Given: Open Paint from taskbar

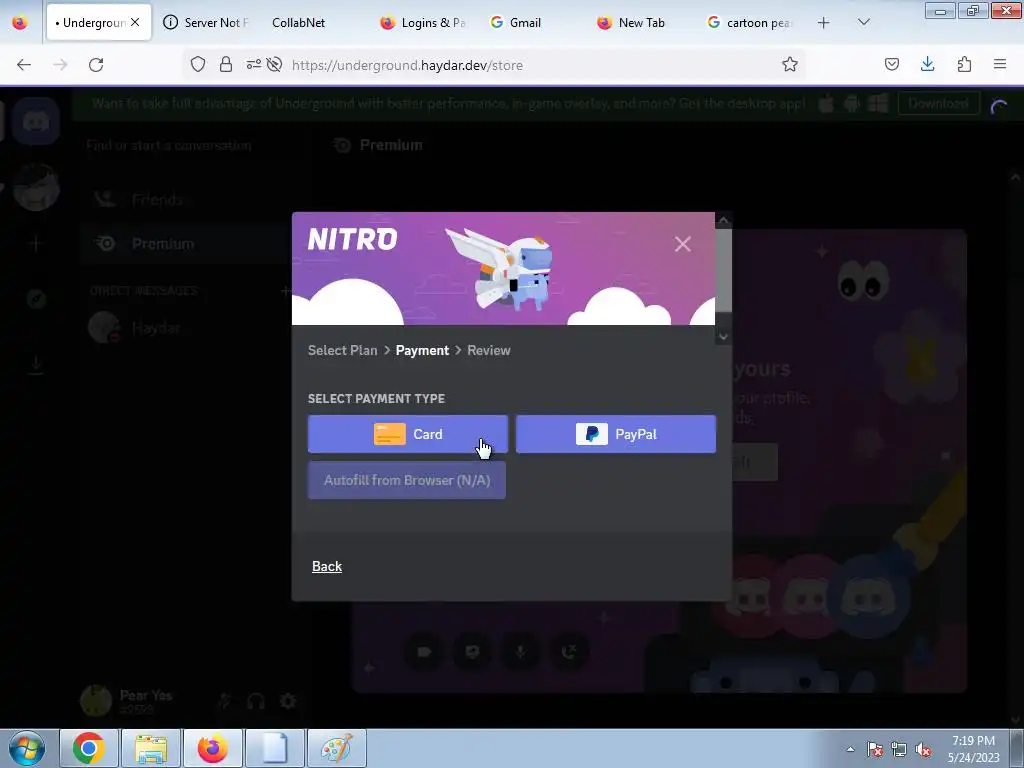Looking at the screenshot, I should 336,748.
